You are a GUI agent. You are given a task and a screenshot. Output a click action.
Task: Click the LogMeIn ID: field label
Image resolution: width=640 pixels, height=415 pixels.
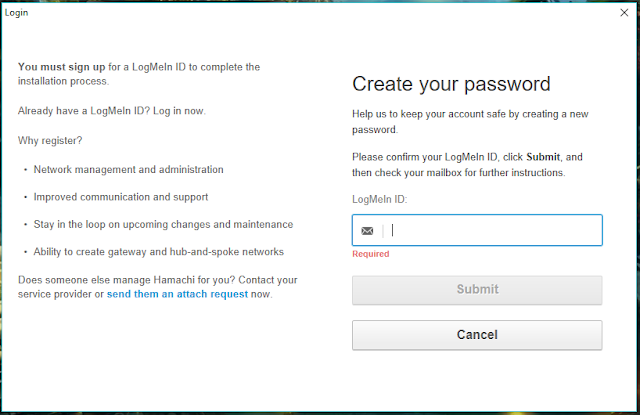click(380, 200)
